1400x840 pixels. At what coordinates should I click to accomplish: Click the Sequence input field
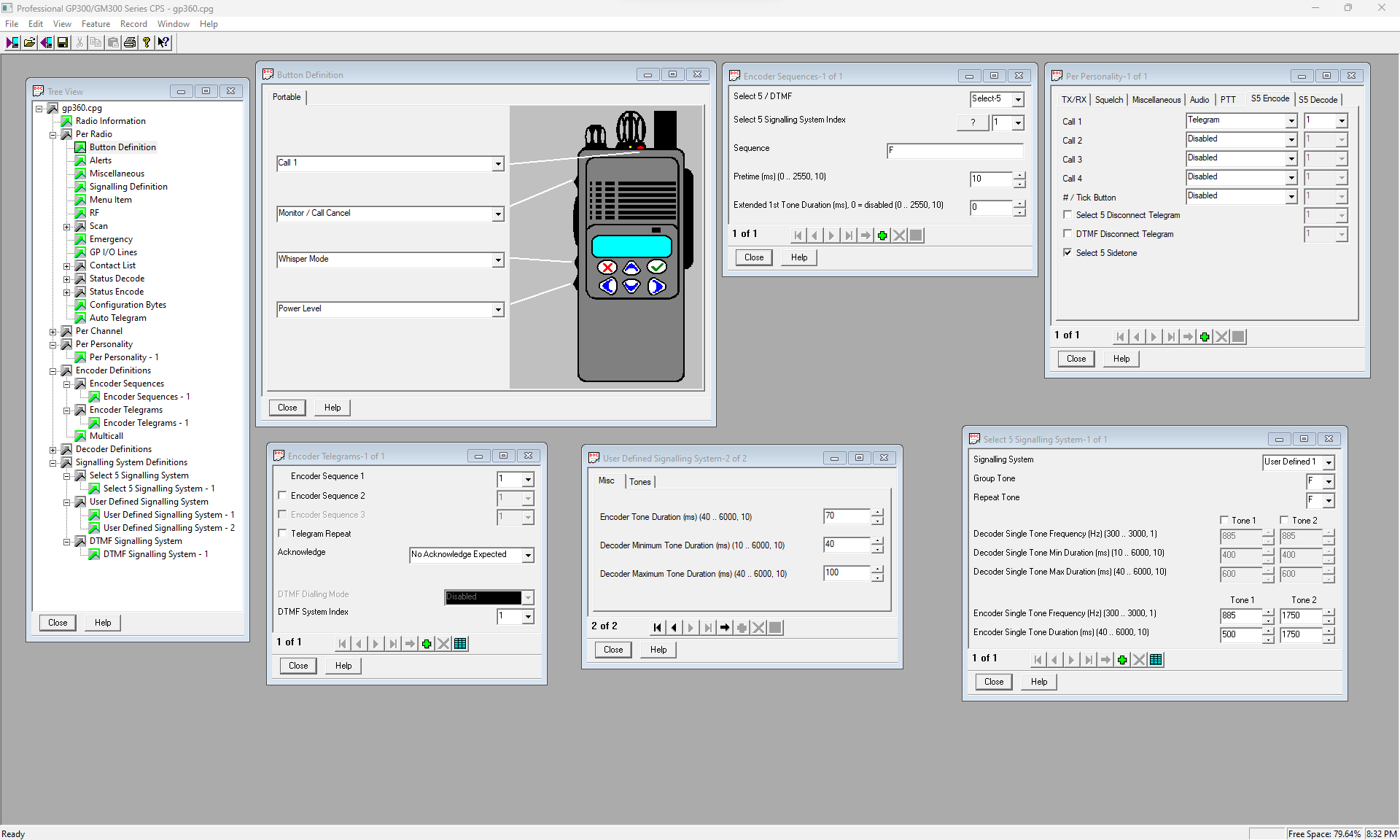tap(954, 151)
